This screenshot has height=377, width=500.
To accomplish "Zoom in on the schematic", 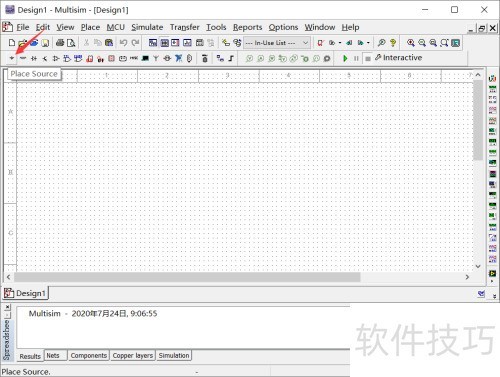I will coord(411,43).
